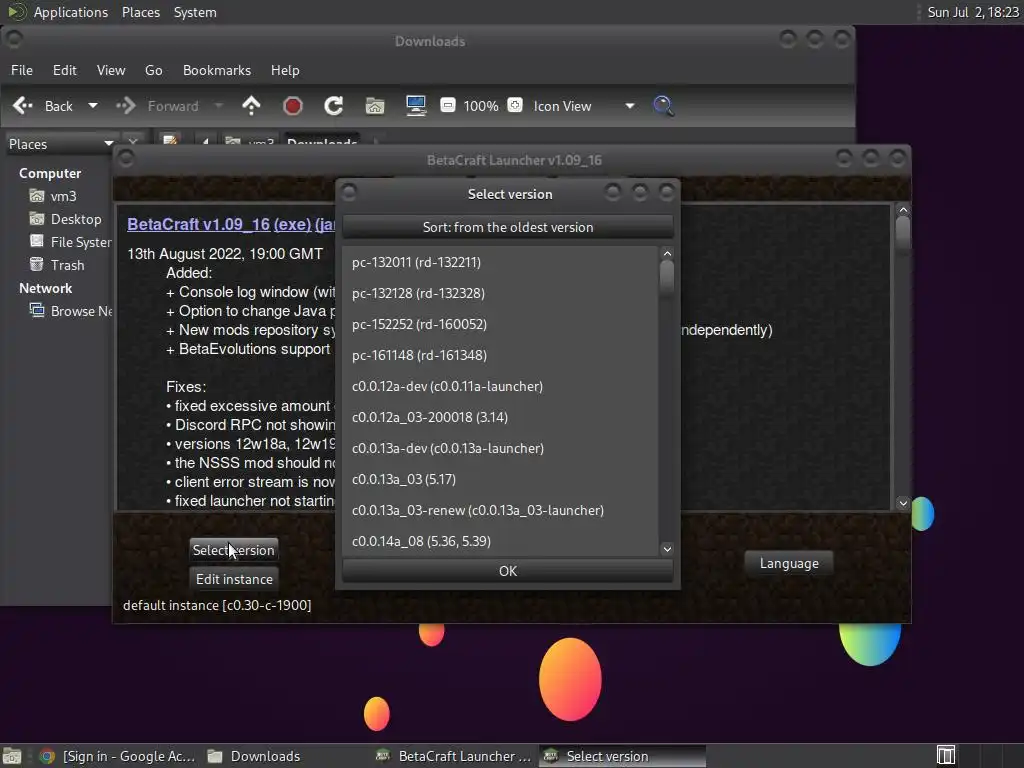This screenshot has width=1024, height=768.
Task: Zoom out with the minus icon
Action: click(x=447, y=105)
